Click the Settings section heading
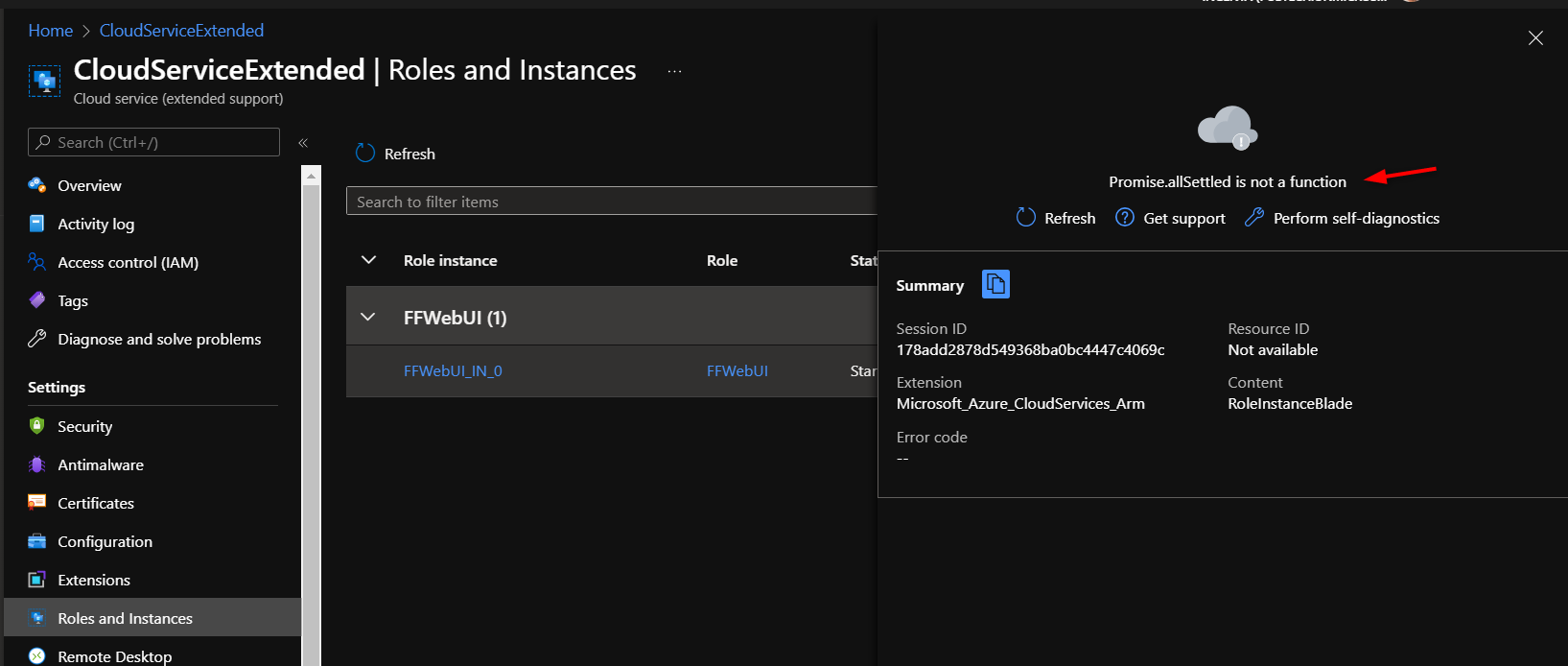This screenshot has height=666, width=1568. [x=57, y=387]
